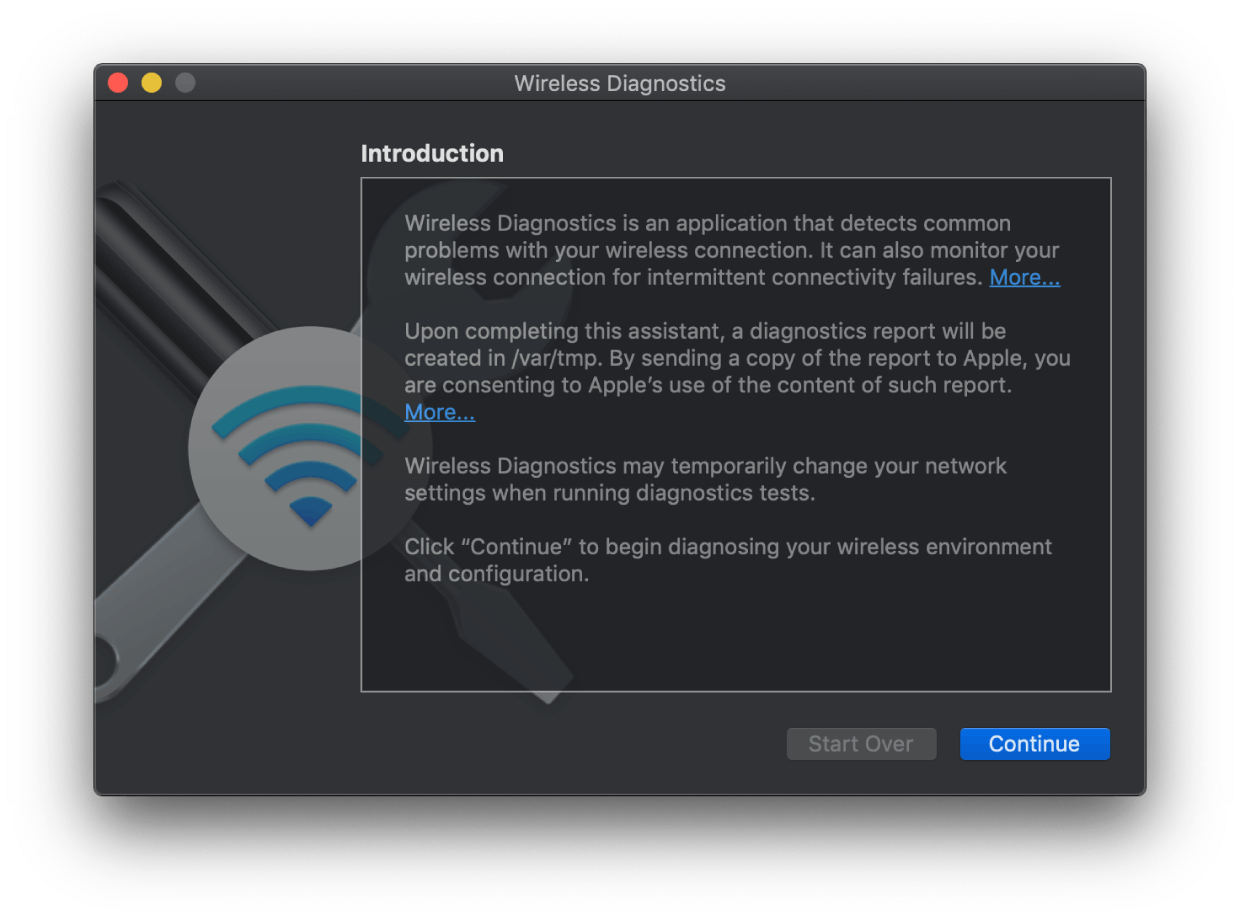The width and height of the screenshot is (1240, 920).
Task: Click the sentence beginning Click "Continue" to begin
Action: click(728, 560)
